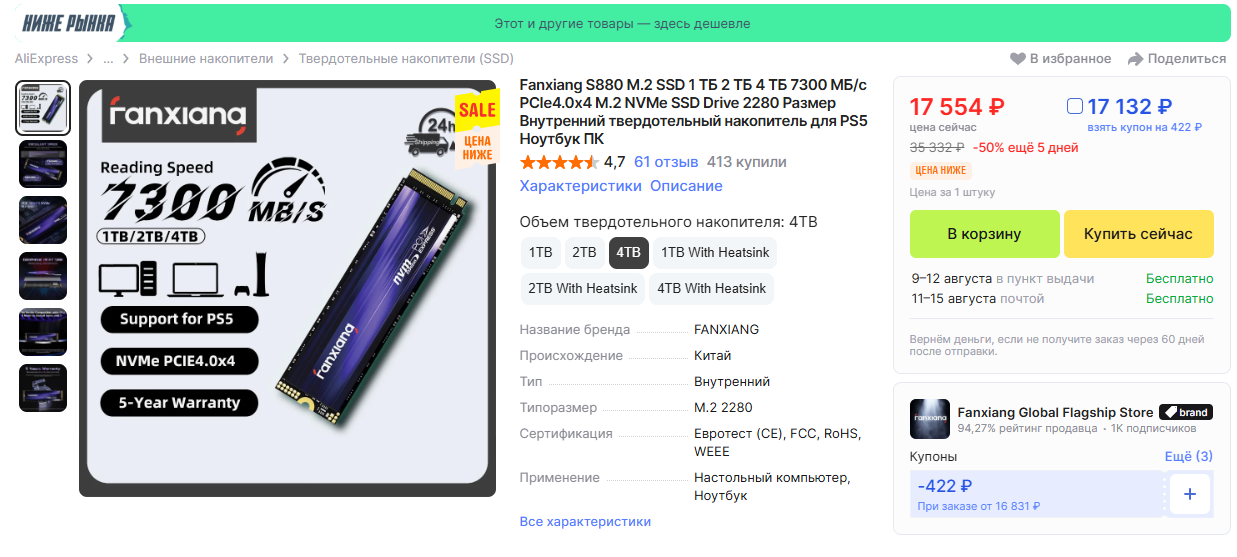The width and height of the screenshot is (1237, 557).
Task: Select 4TB With Heatsink option
Action: [x=711, y=289]
